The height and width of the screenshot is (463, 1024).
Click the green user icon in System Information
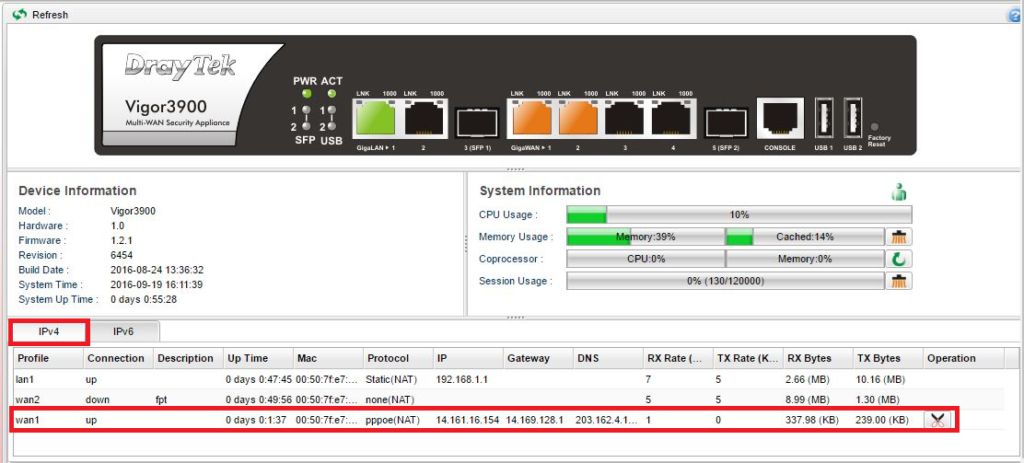tap(899, 192)
